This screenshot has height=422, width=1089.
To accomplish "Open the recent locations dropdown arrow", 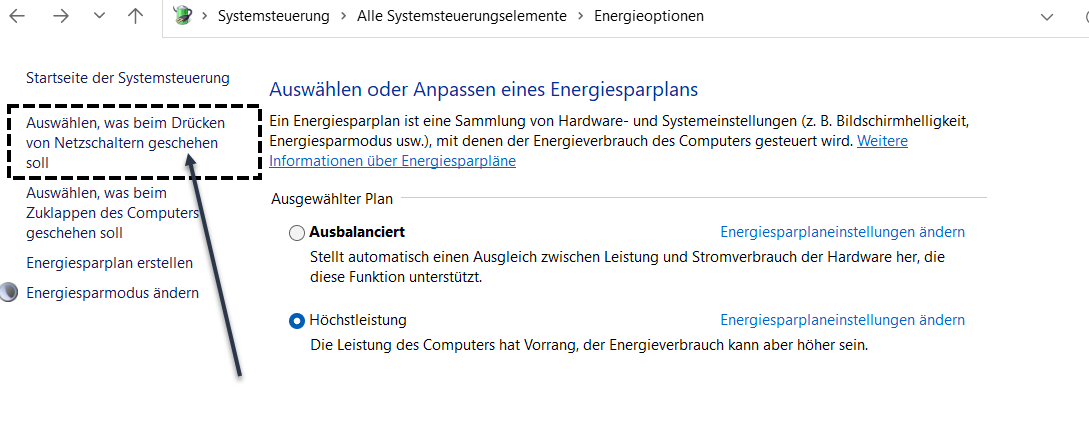I will coord(98,16).
